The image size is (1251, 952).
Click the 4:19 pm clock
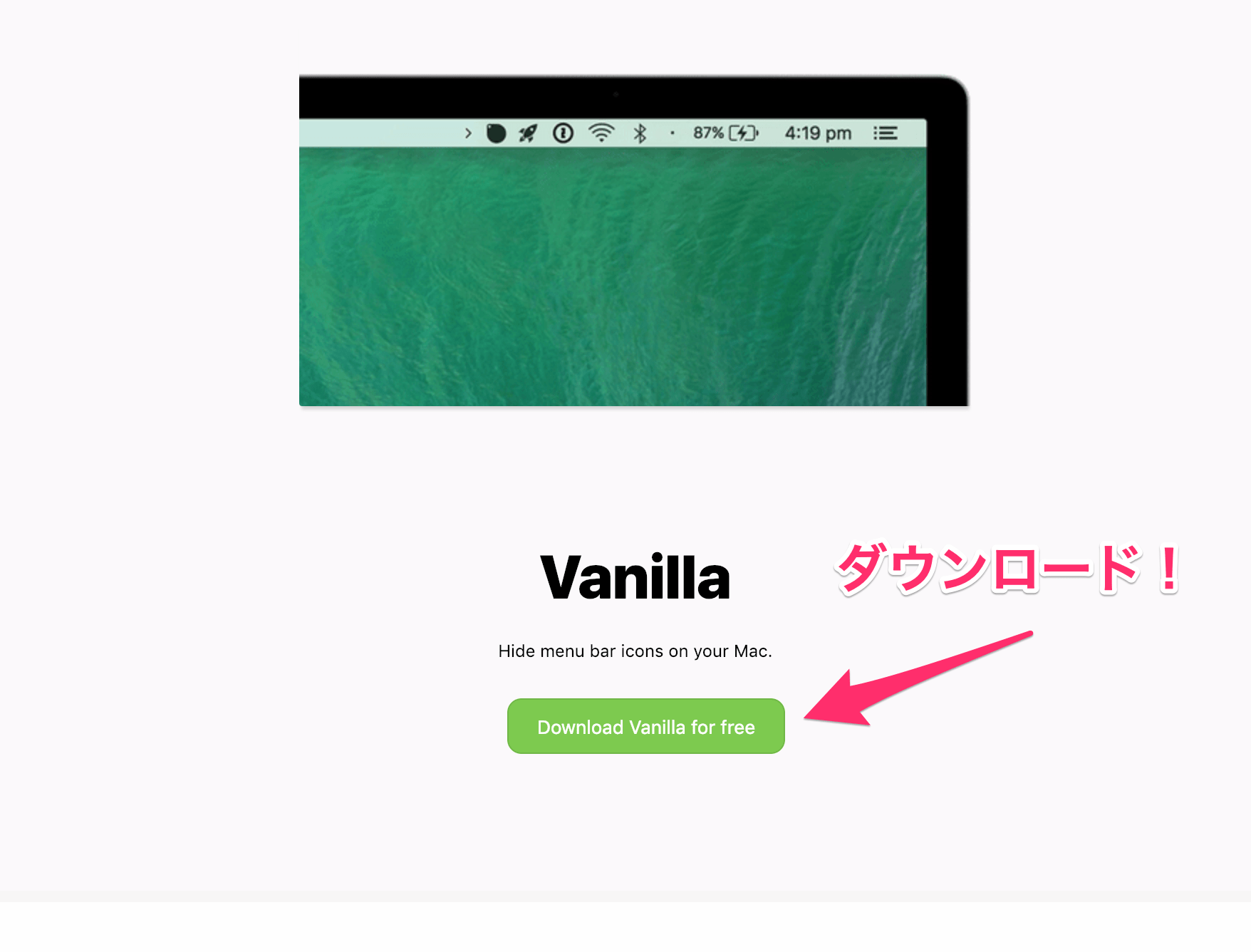point(818,133)
